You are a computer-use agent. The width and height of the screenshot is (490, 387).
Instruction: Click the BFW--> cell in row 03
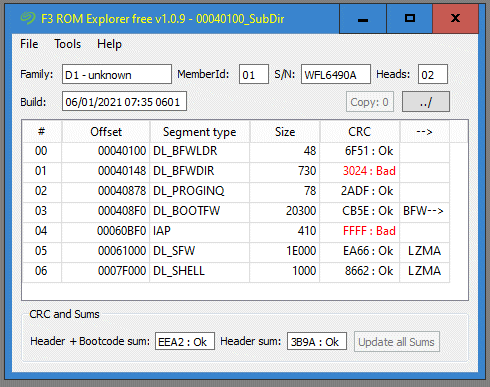pos(424,211)
